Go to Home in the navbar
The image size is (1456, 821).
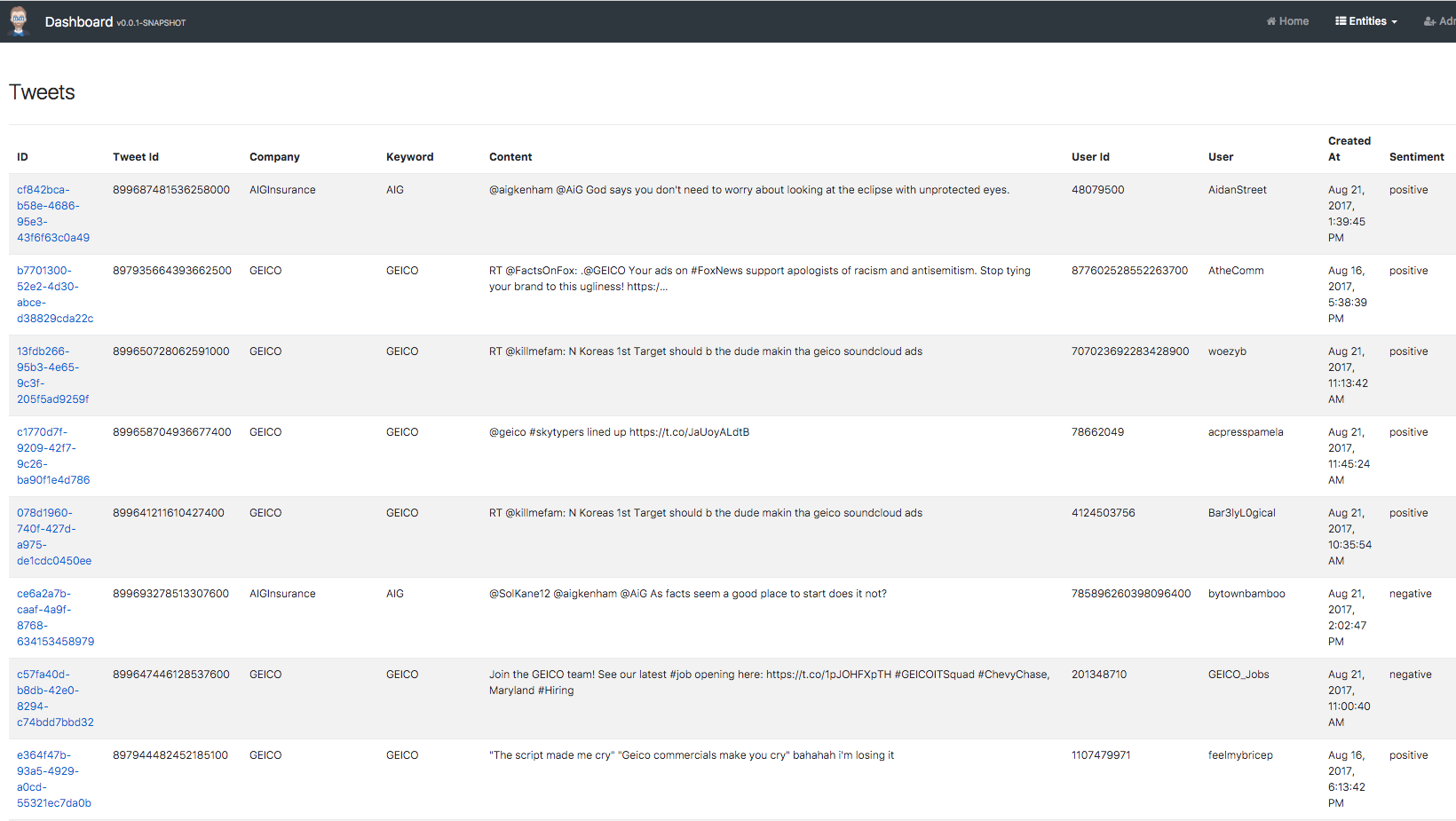tap(1287, 21)
